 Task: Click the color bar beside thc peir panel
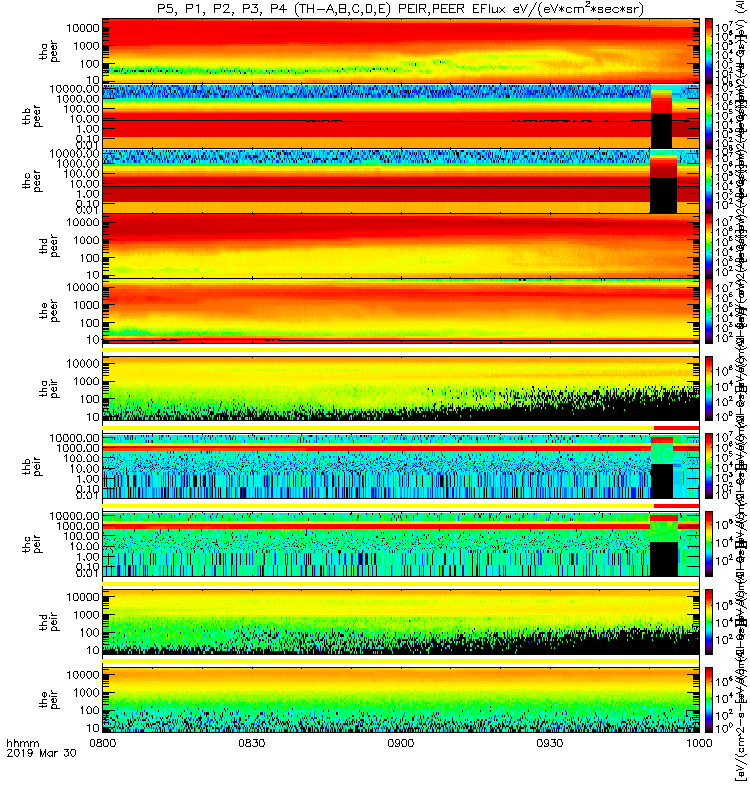[709, 544]
